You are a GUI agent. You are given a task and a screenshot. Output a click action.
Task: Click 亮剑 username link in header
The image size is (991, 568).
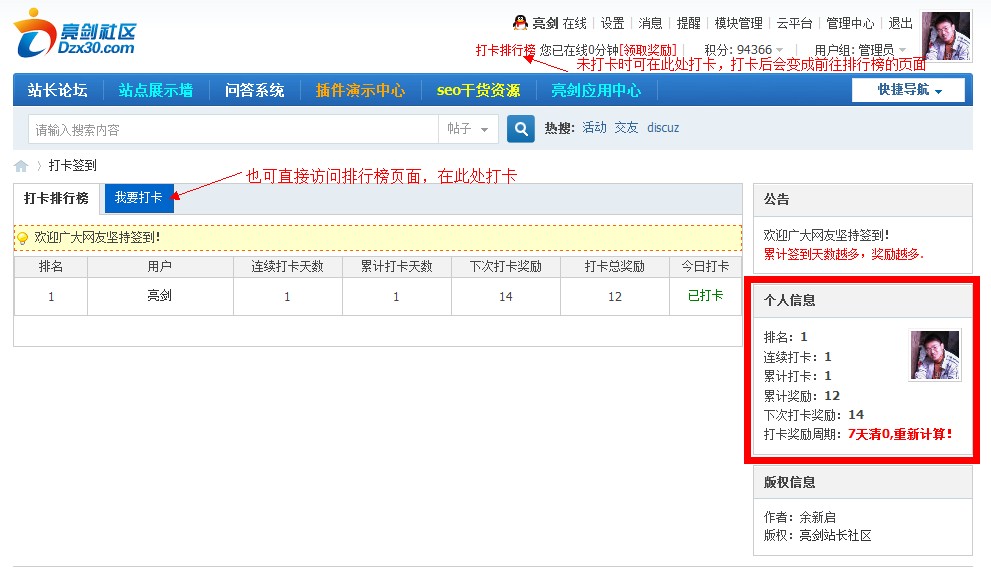pyautogui.click(x=545, y=23)
